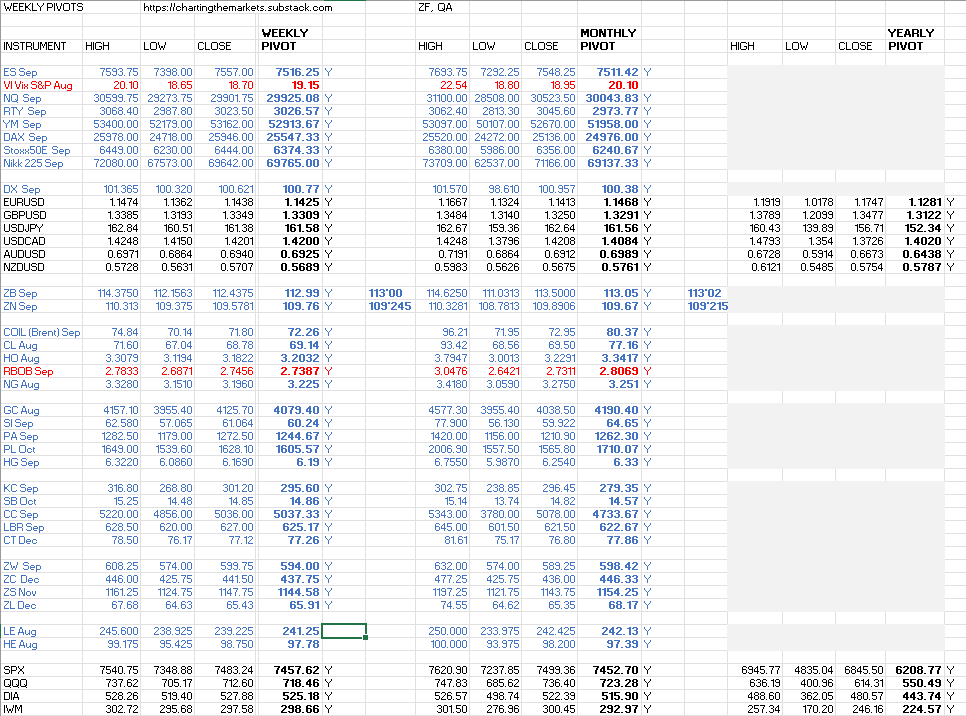966x716 pixels.
Task: Select the DX Sep instrument cell
Action: (22, 189)
